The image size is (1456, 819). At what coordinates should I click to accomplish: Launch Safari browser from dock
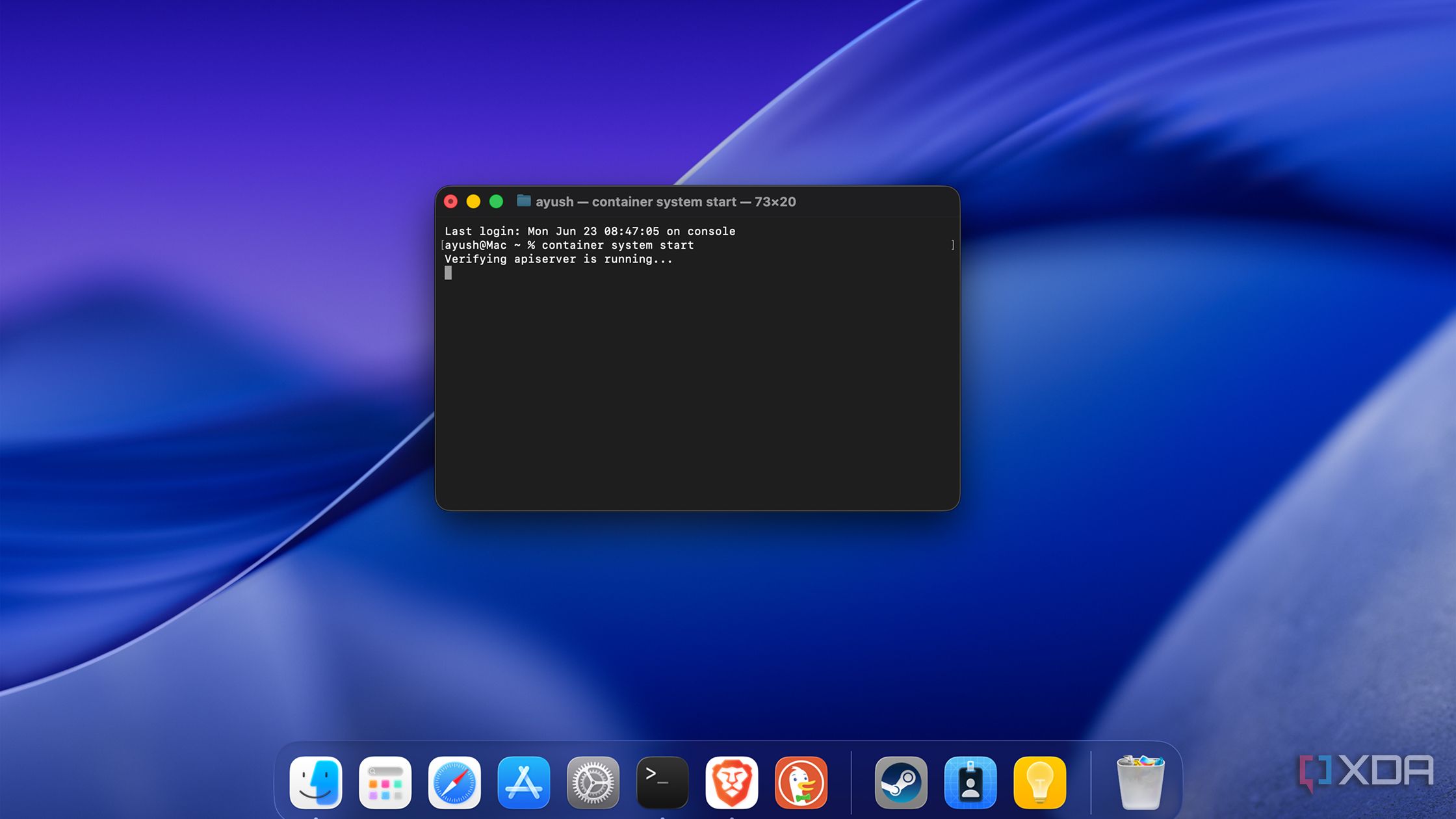[454, 782]
